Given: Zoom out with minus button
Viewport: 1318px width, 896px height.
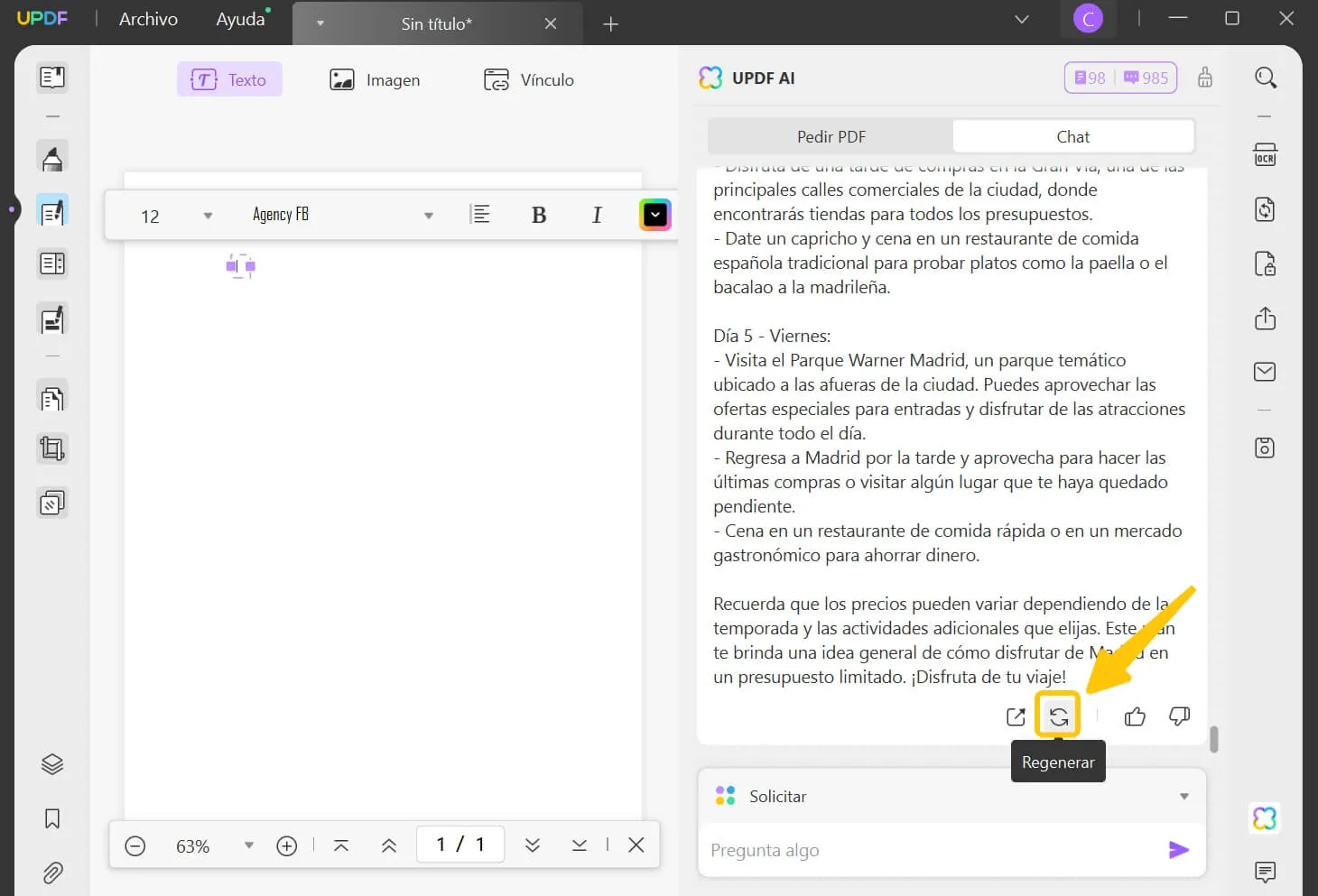Looking at the screenshot, I should [x=135, y=845].
